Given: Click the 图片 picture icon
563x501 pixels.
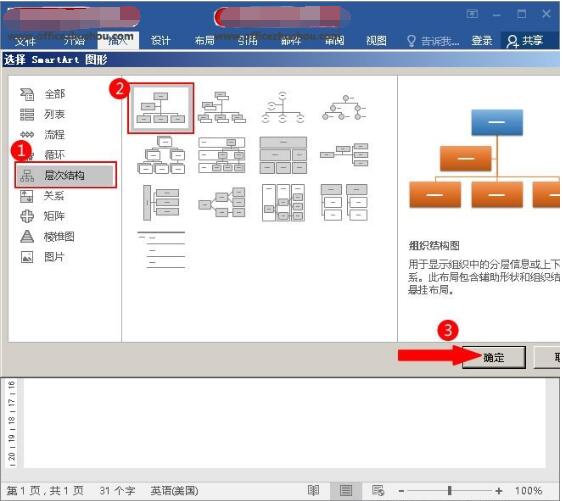Looking at the screenshot, I should 27,257.
